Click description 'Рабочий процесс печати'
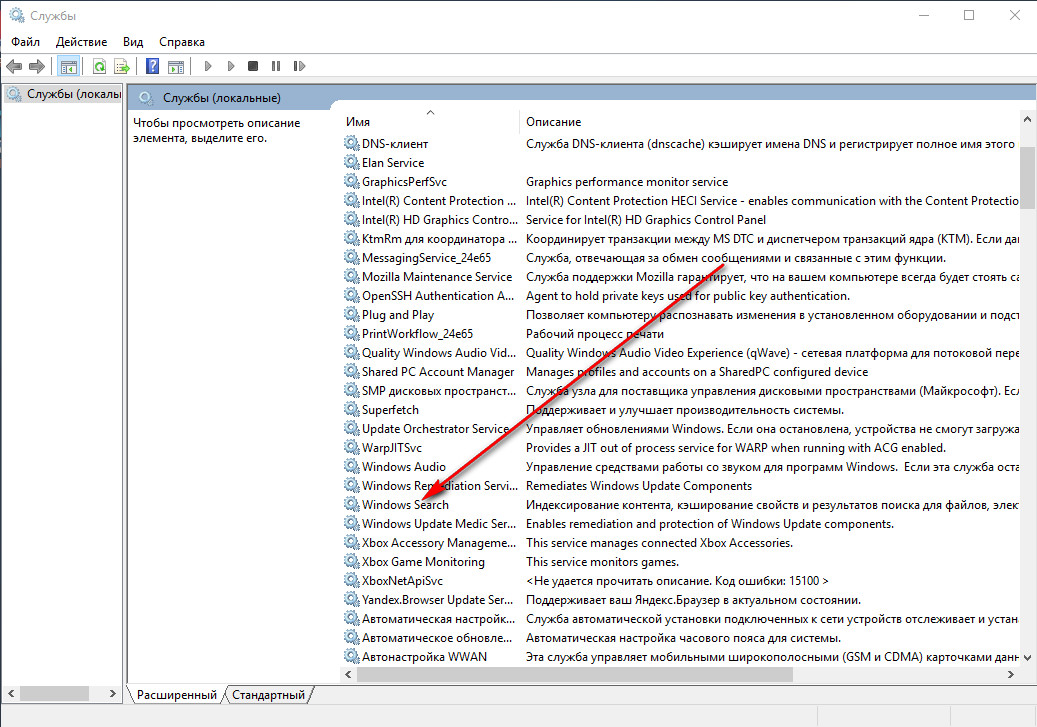The image size is (1037, 727). click(x=595, y=333)
